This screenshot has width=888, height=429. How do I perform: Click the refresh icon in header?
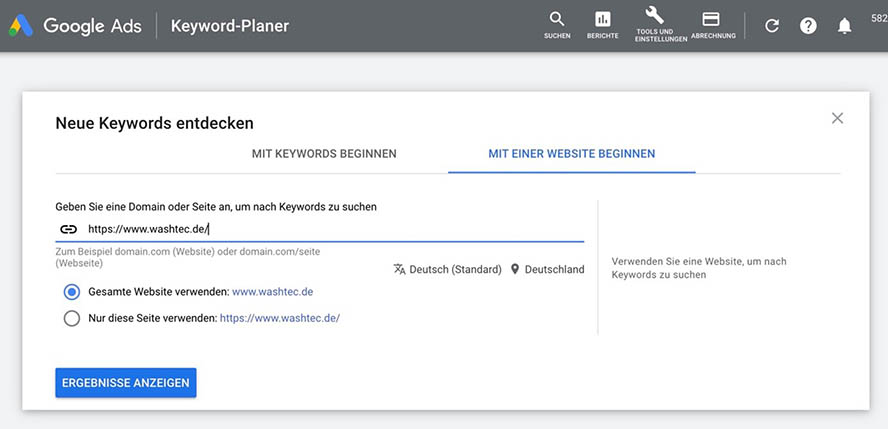pos(771,25)
